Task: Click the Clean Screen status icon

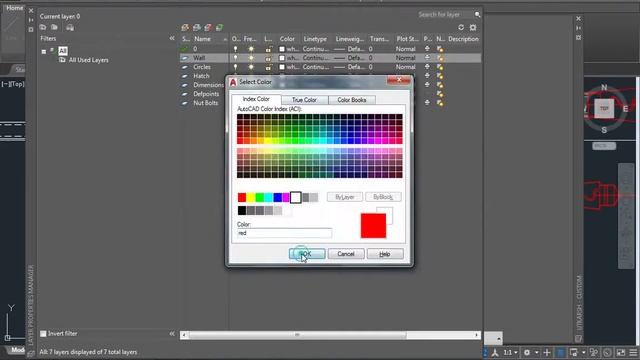Action: pyautogui.click(x=621, y=352)
